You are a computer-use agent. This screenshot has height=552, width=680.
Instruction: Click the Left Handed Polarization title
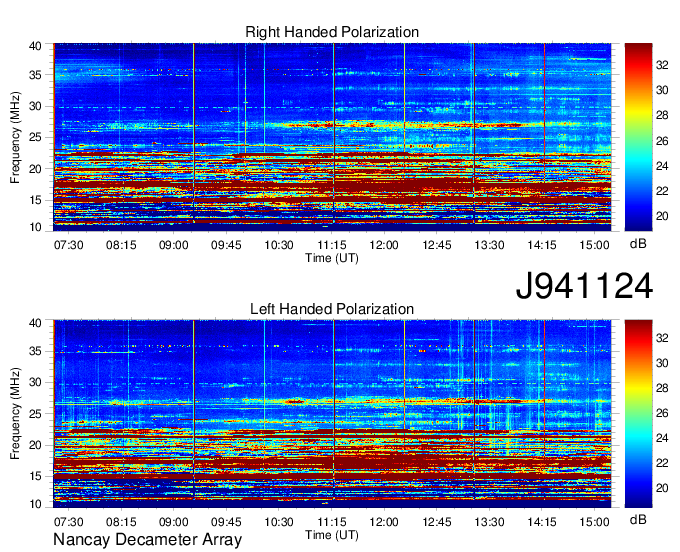pyautogui.click(x=332, y=309)
